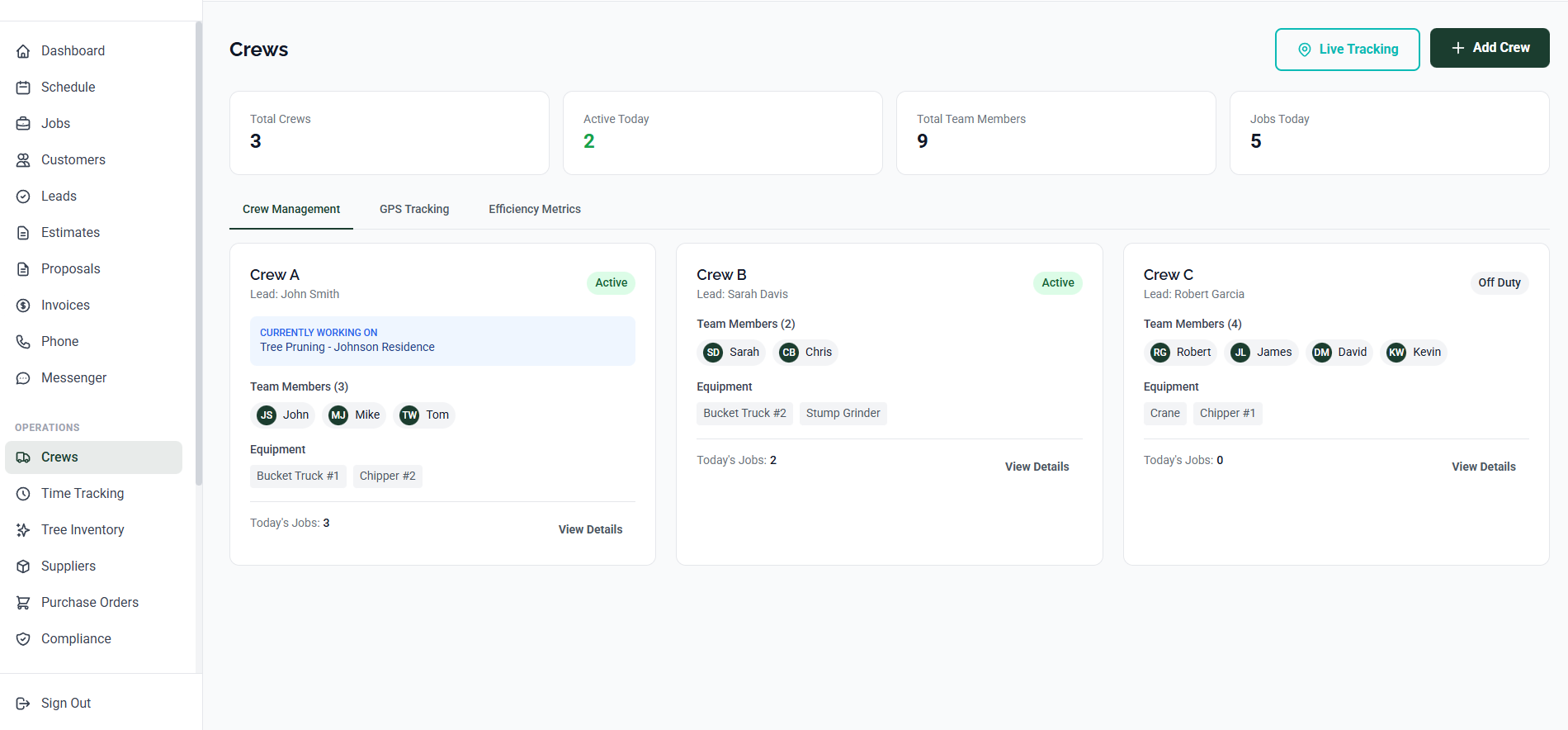Click the Jobs briefcase icon
This screenshot has width=1568, height=730.
(x=23, y=124)
